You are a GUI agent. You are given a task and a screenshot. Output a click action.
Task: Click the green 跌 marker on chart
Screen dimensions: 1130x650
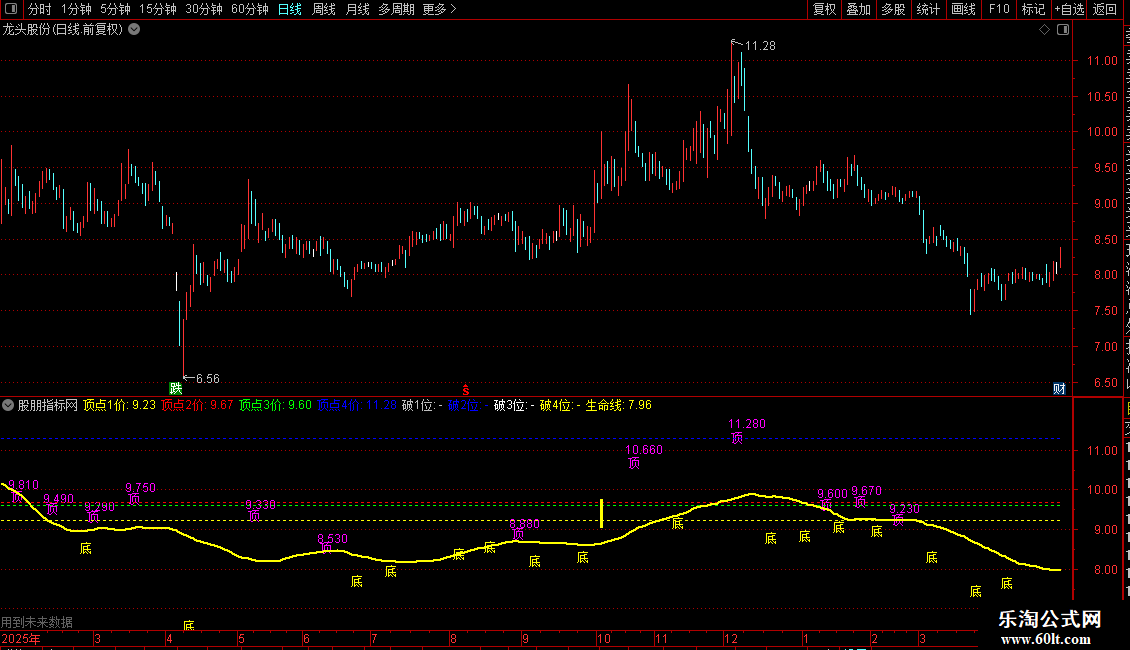pyautogui.click(x=176, y=388)
